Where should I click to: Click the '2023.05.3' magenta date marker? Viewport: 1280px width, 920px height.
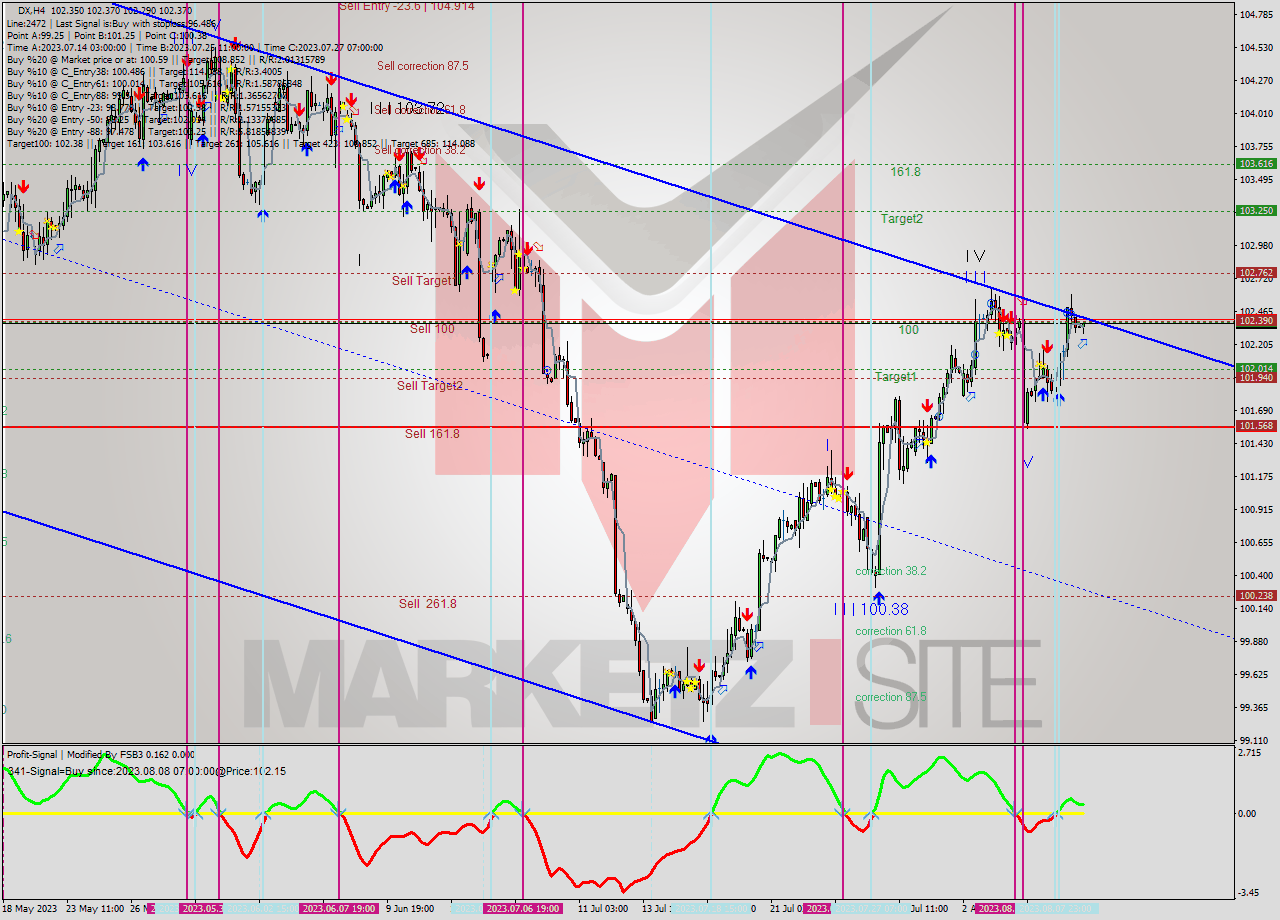[201, 908]
